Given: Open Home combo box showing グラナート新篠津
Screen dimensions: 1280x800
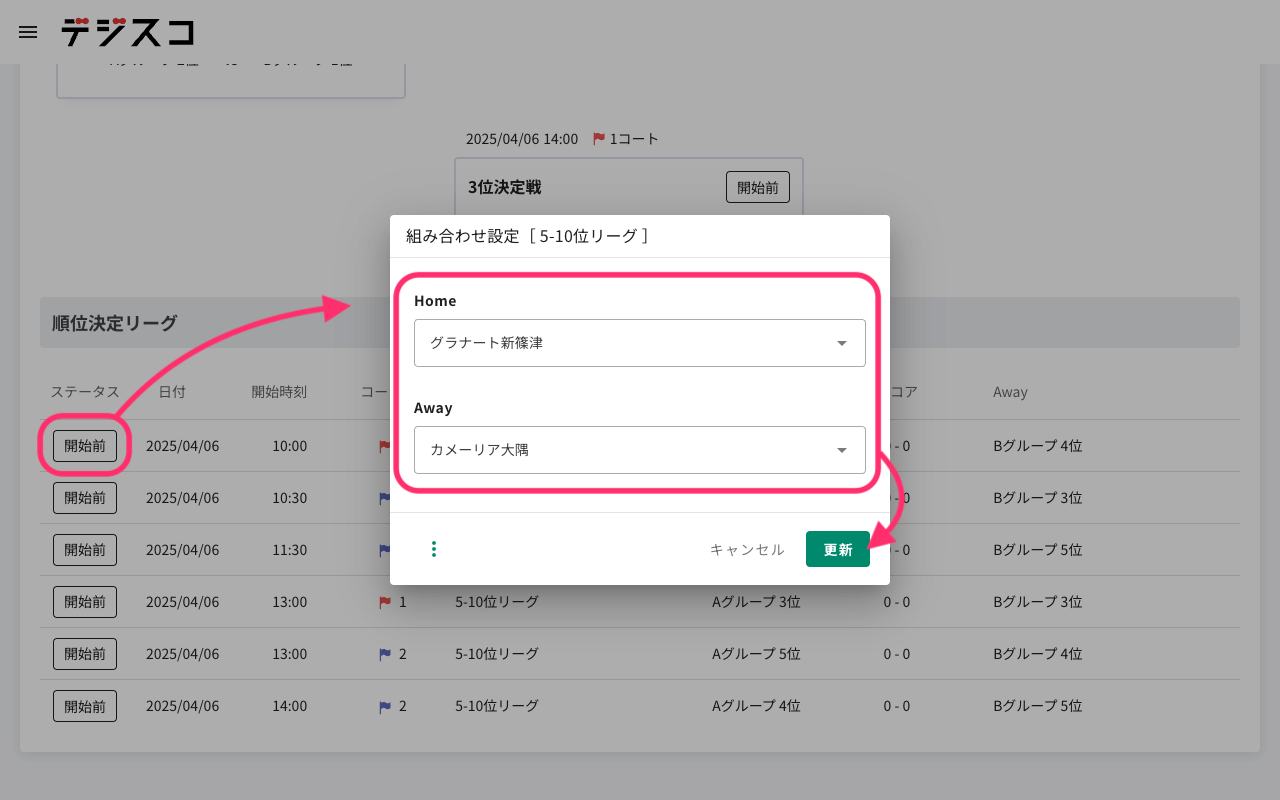Looking at the screenshot, I should [x=620, y=343].
